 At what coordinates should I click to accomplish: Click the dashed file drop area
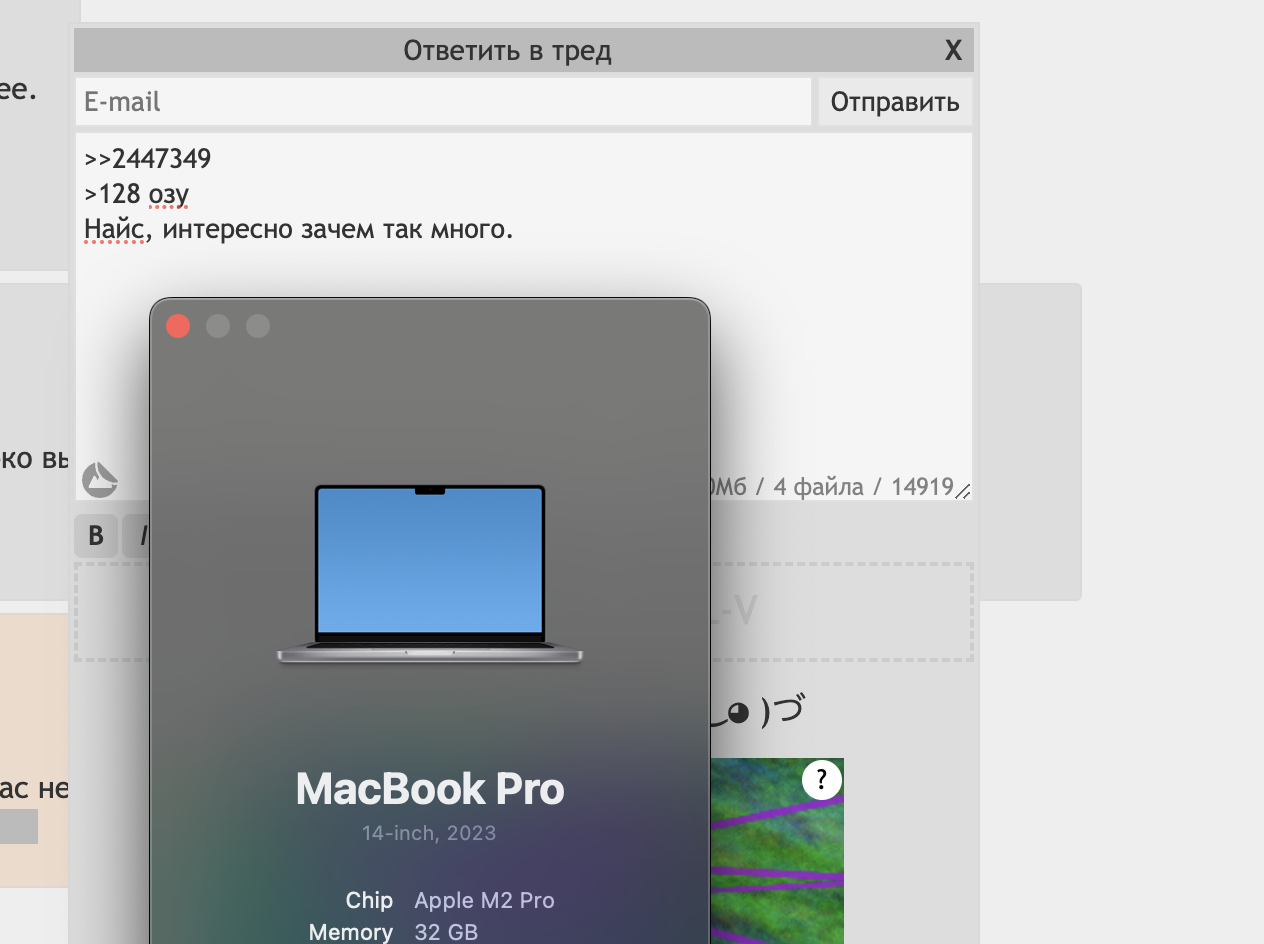(x=524, y=612)
